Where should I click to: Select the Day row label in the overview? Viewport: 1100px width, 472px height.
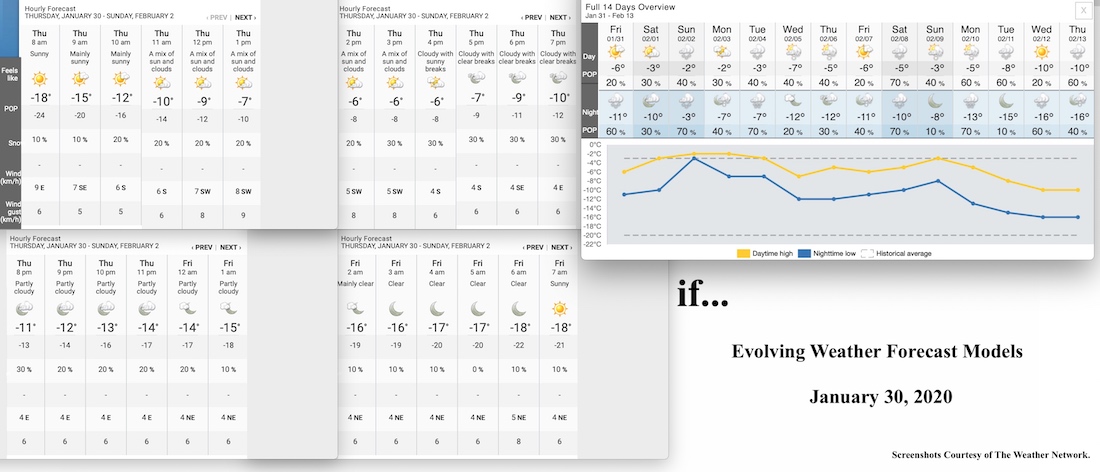(590, 56)
